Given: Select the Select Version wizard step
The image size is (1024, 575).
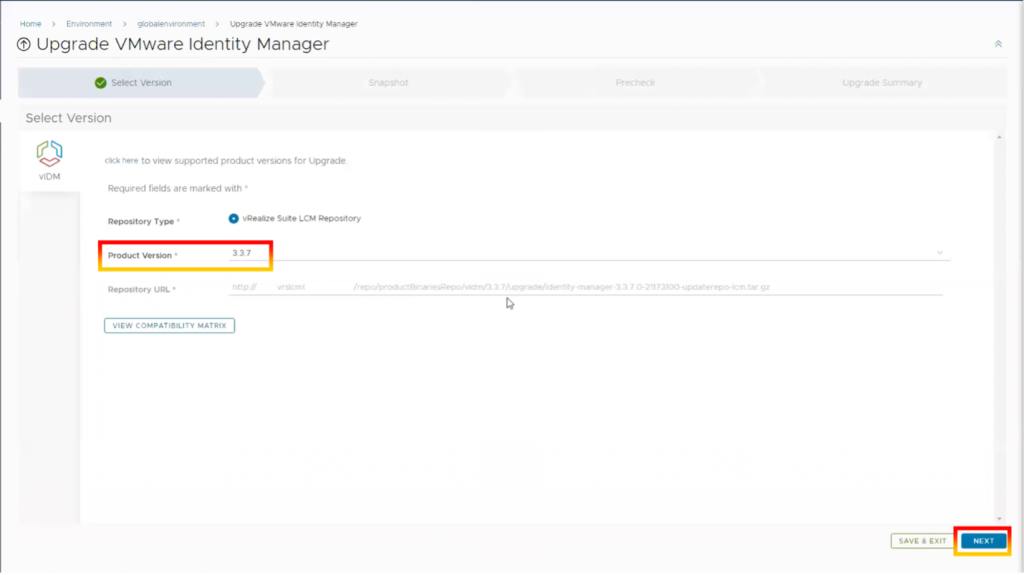Looking at the screenshot, I should [x=141, y=83].
